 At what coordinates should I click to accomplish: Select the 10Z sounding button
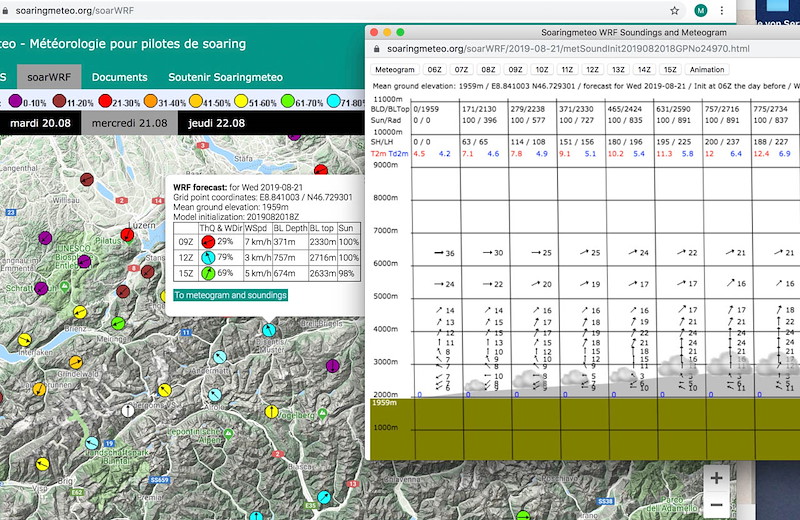(542, 69)
